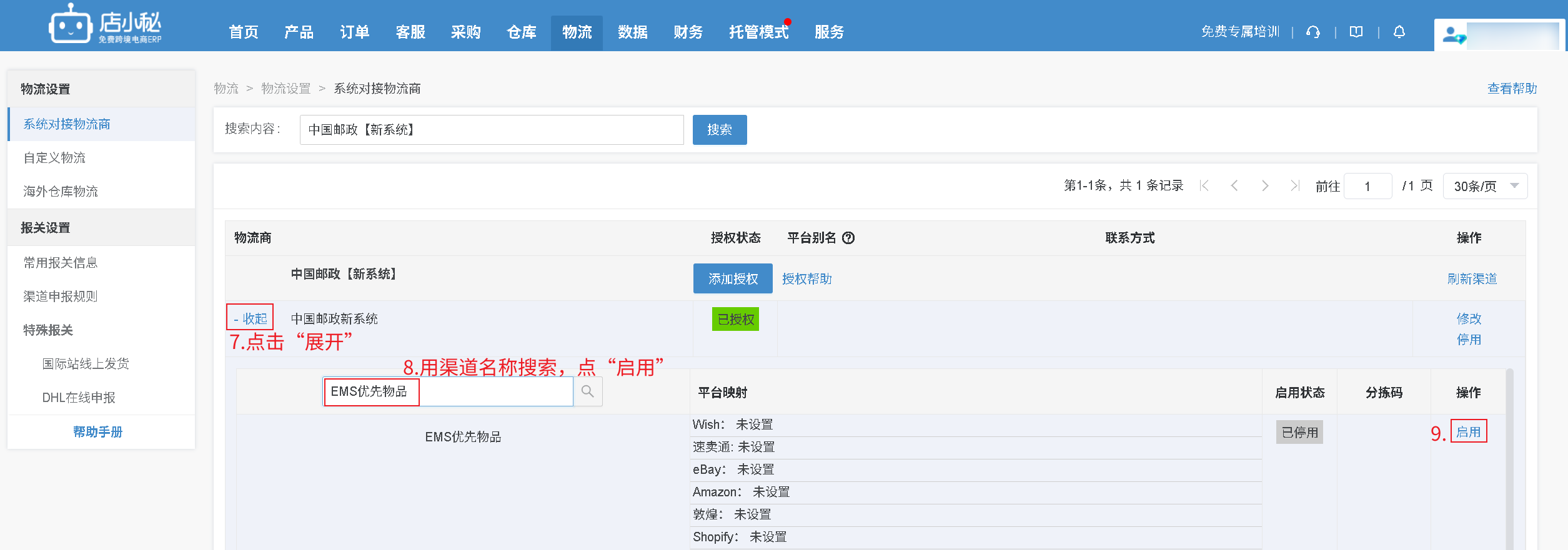The image size is (1568, 550).
Task: Open the 订单 top menu
Action: point(354,32)
